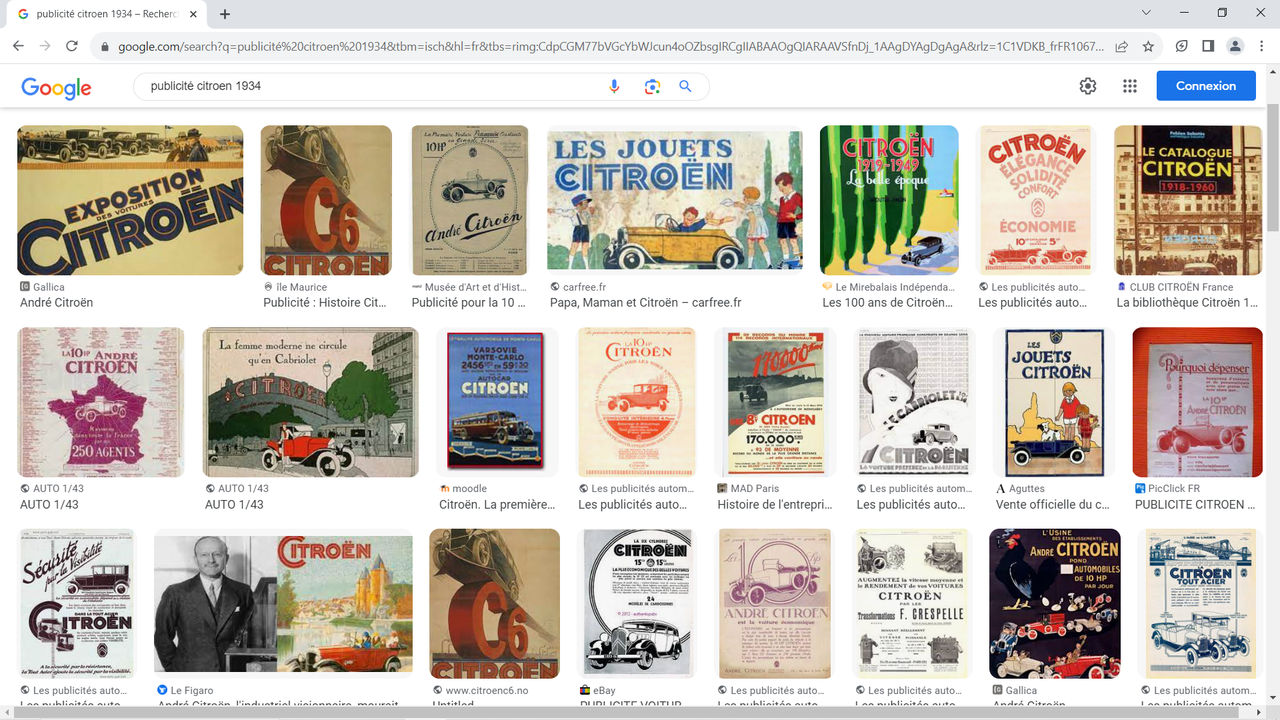
Task: Open the 'PUBLICITE CITROEN' PicClick result title
Action: point(1196,505)
